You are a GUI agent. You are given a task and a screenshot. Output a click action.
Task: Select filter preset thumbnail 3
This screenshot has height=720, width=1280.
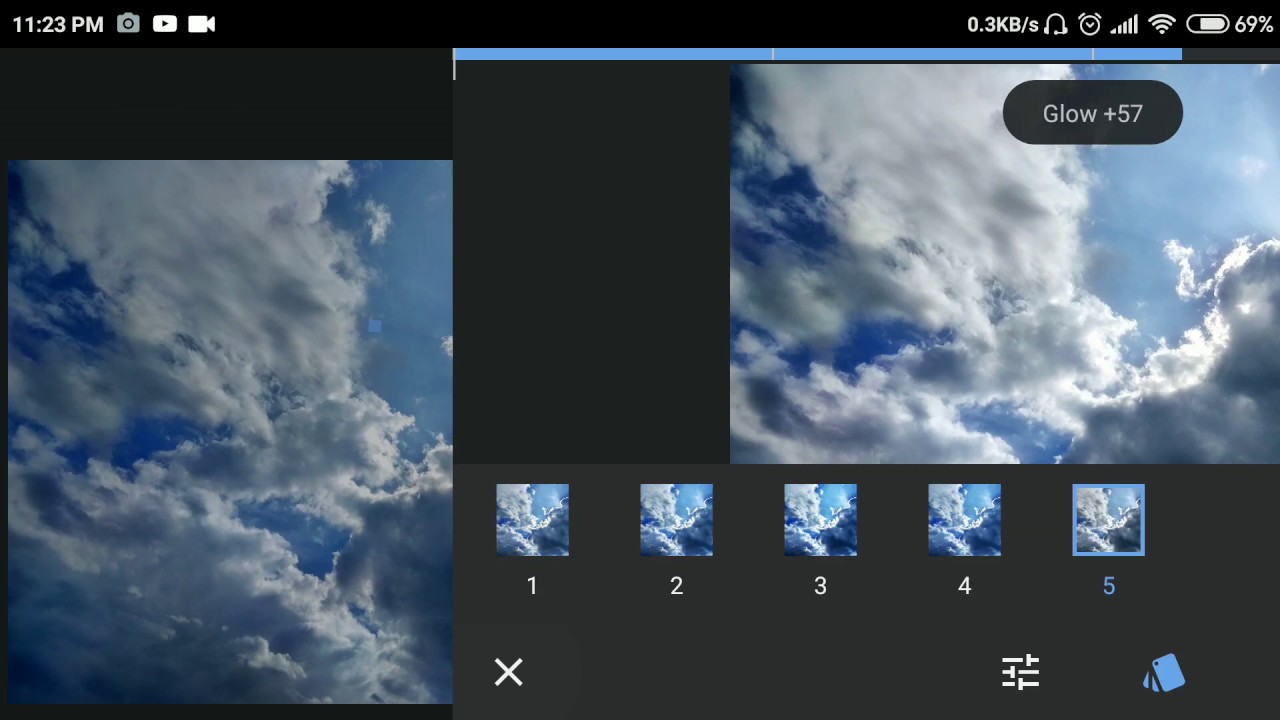point(820,520)
